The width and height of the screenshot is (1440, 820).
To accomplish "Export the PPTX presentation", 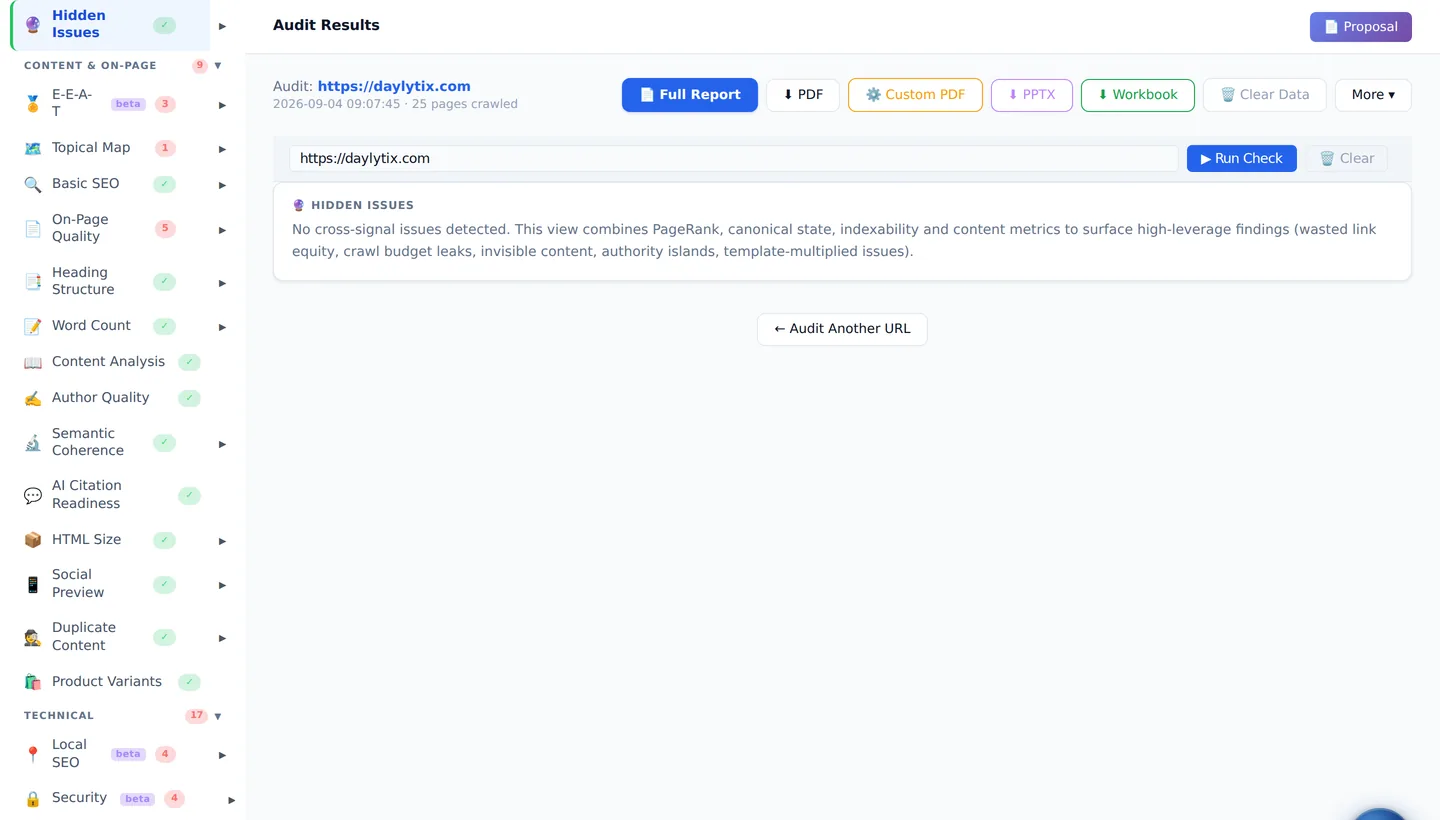I will [x=1032, y=95].
